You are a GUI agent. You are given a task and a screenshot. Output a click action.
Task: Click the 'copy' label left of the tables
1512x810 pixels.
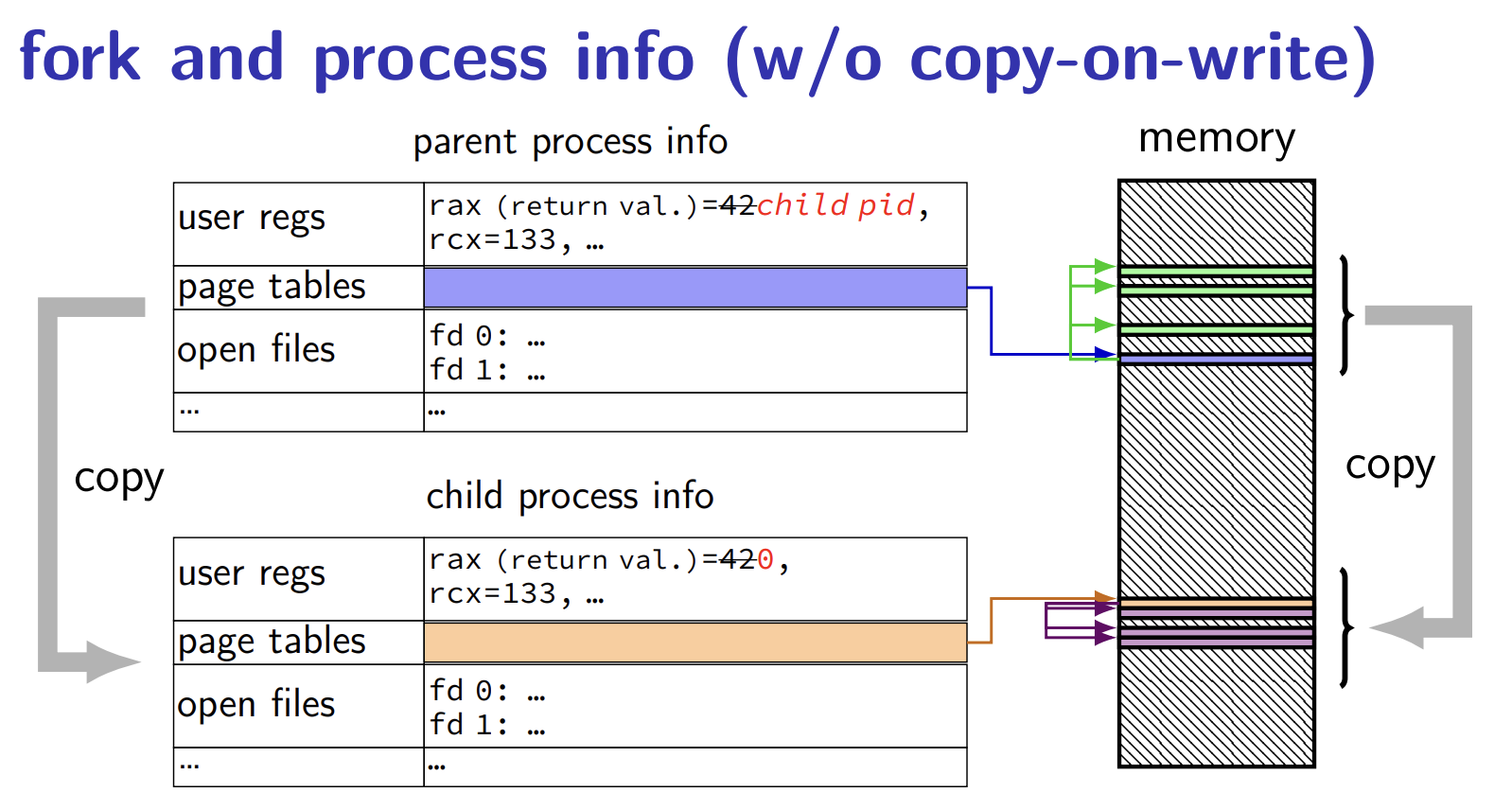click(x=119, y=480)
